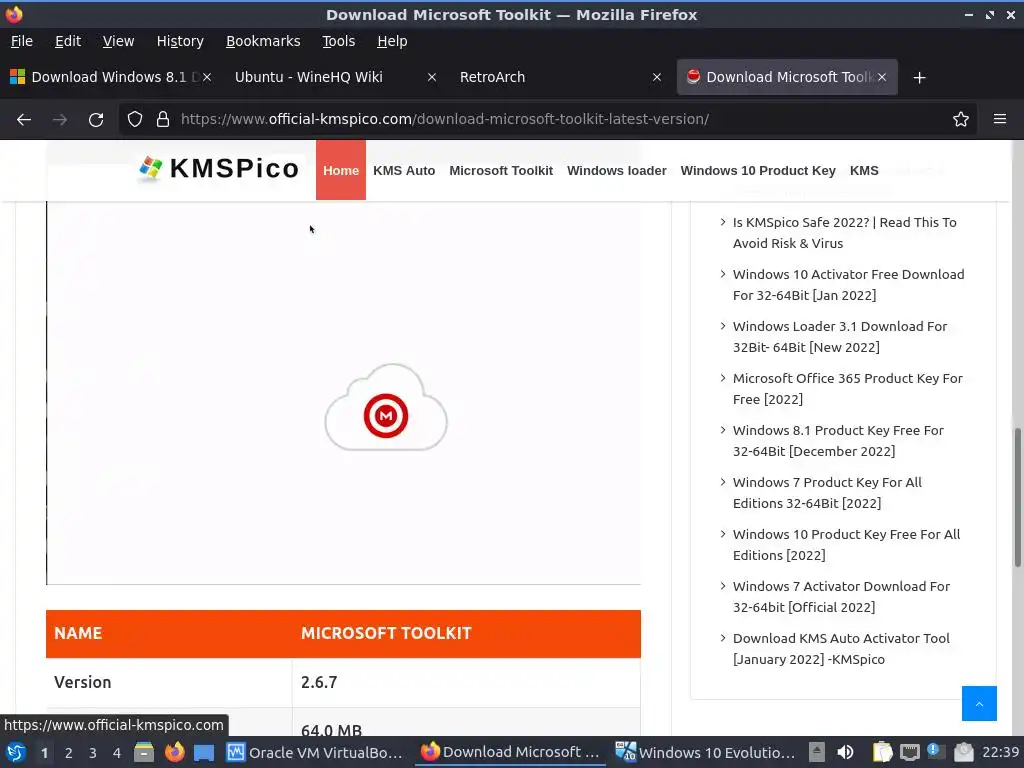1024x768 pixels.
Task: Open the Windows loader nav link
Action: (x=616, y=170)
